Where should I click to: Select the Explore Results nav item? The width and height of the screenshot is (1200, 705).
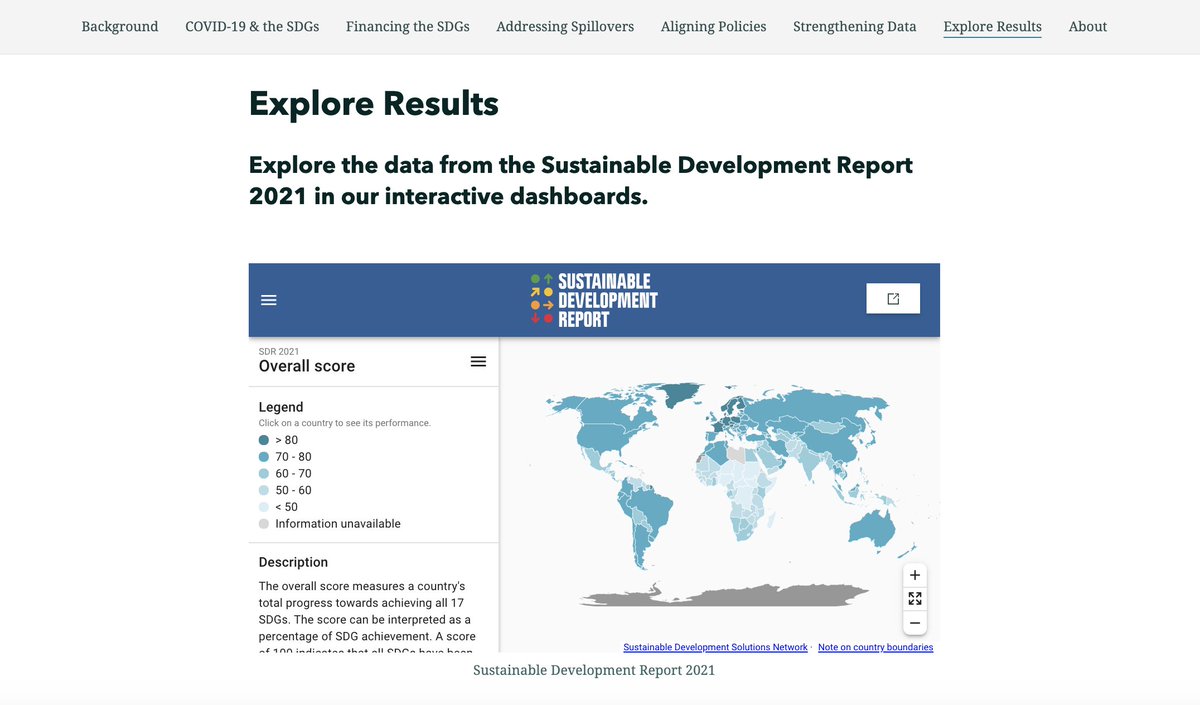(992, 27)
